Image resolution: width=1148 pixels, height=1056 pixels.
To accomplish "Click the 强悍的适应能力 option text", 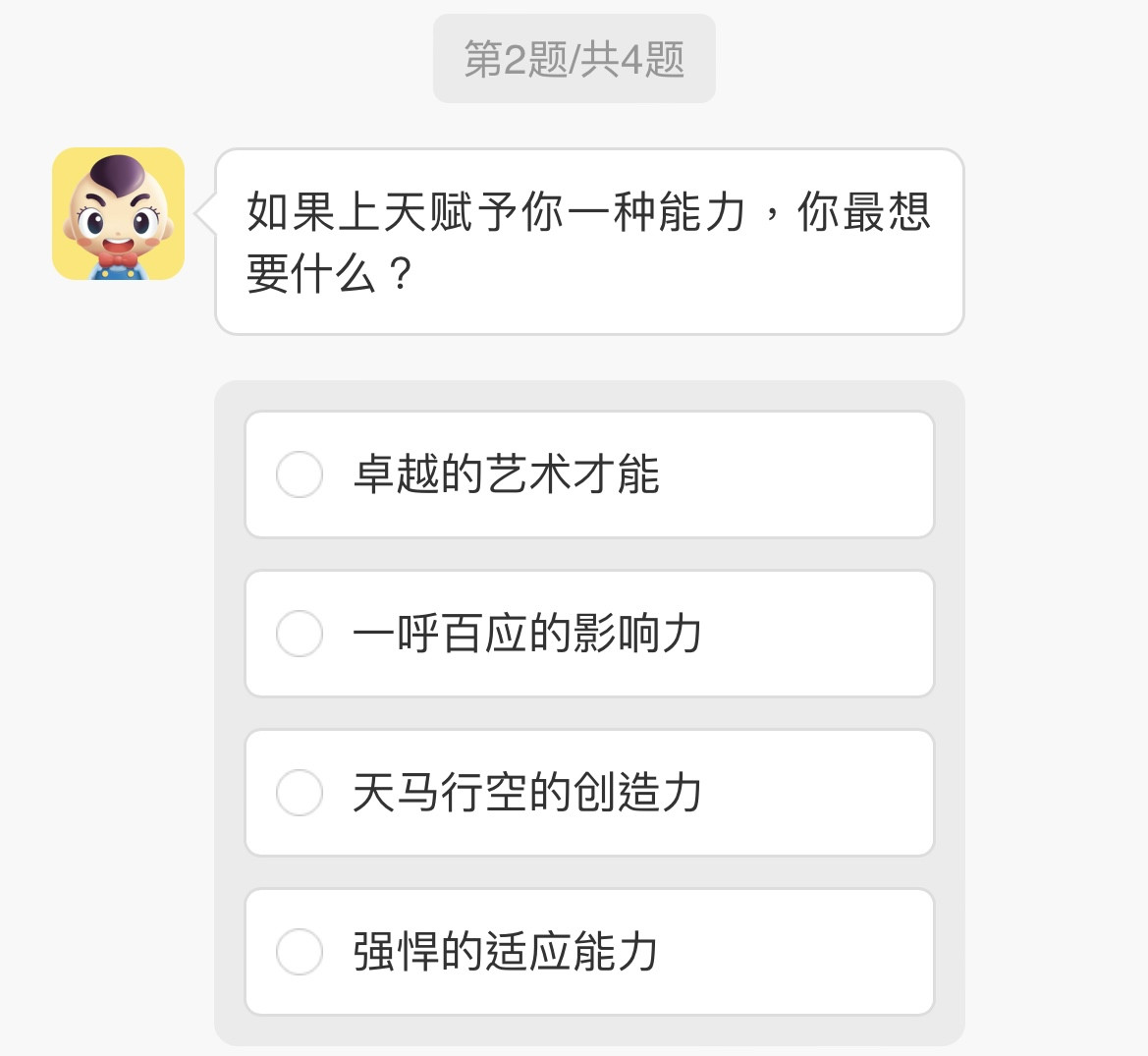I will 506,952.
